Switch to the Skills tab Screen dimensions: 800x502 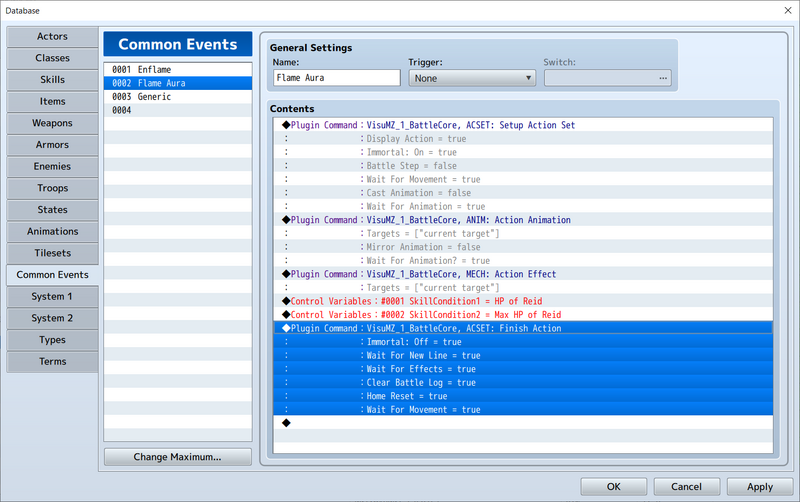point(52,80)
